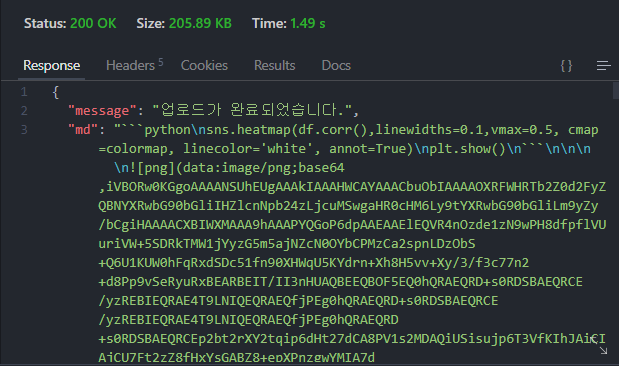Click the curly braces format icon
The image size is (619, 366).
click(x=566, y=66)
